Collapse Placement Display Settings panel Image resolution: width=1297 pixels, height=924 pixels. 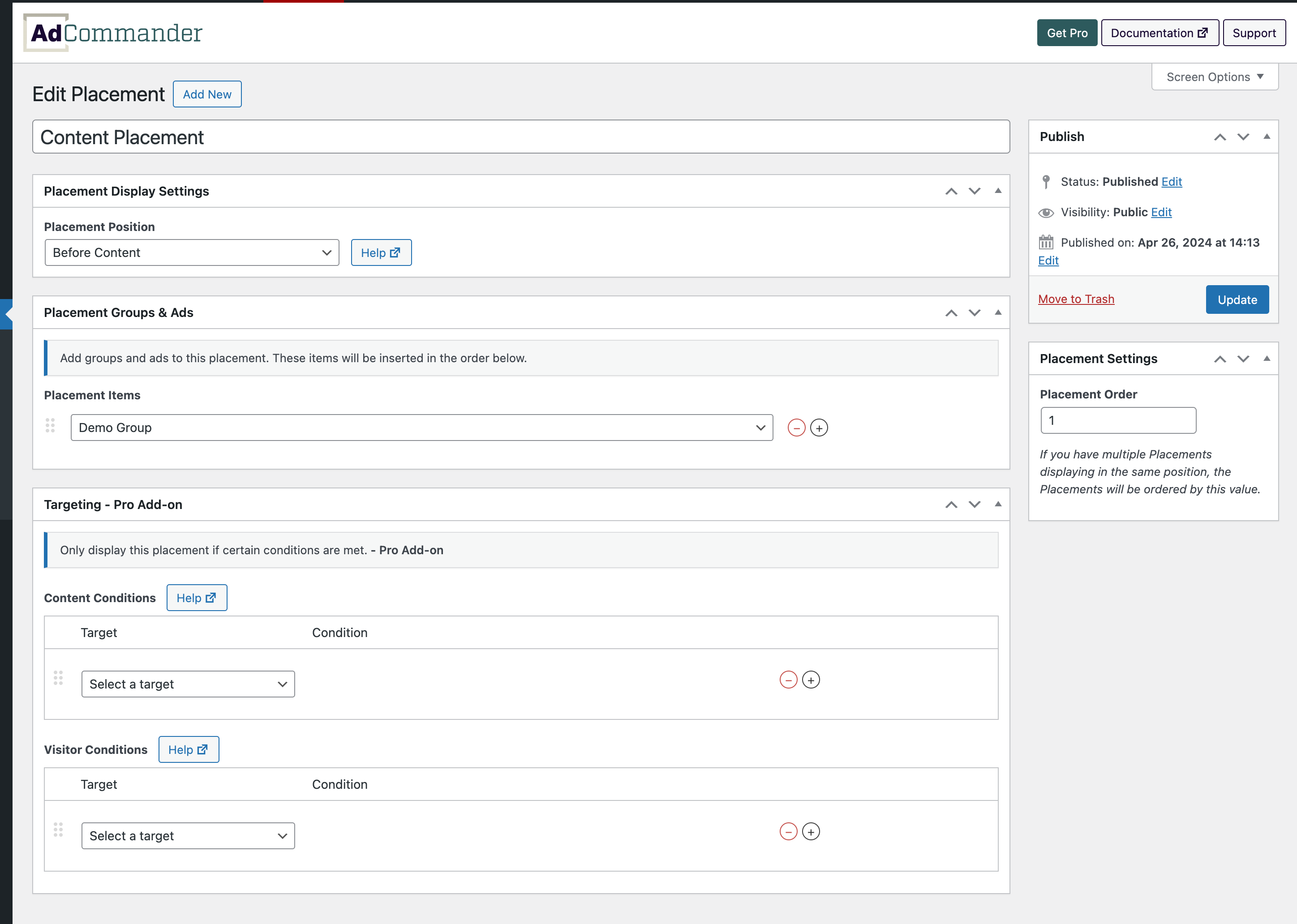point(998,191)
